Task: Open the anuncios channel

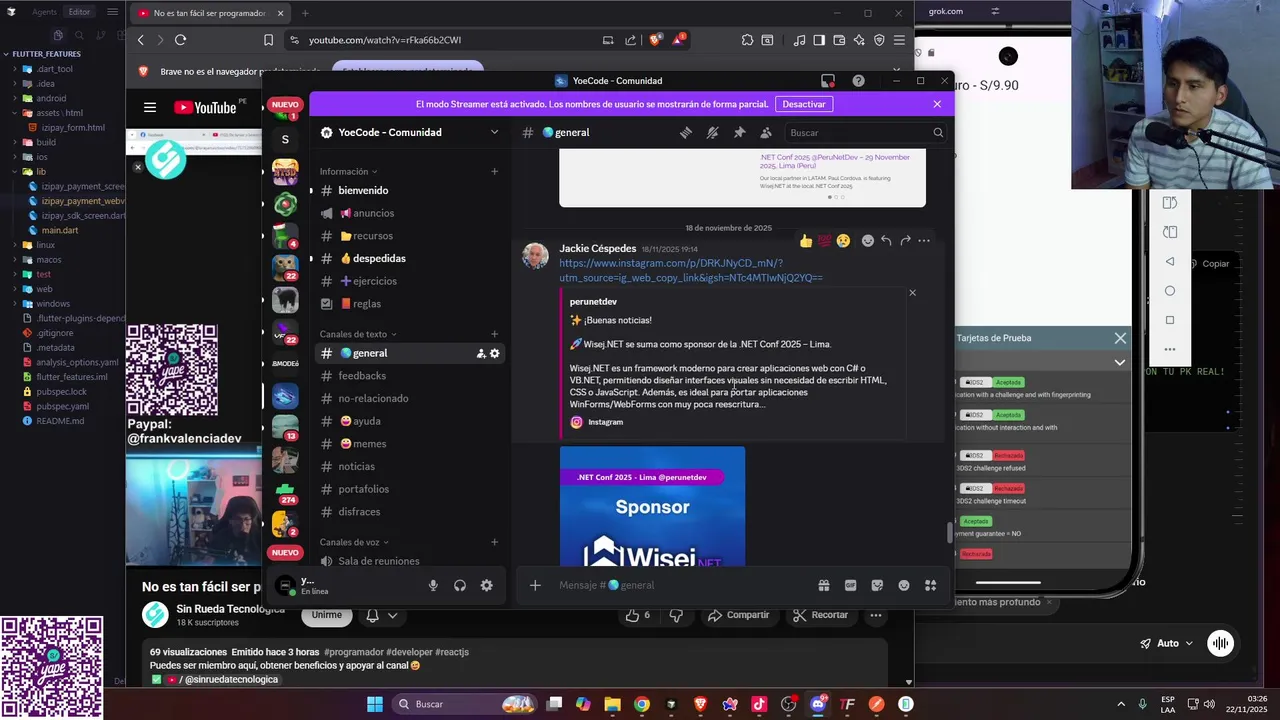Action: [409, 213]
